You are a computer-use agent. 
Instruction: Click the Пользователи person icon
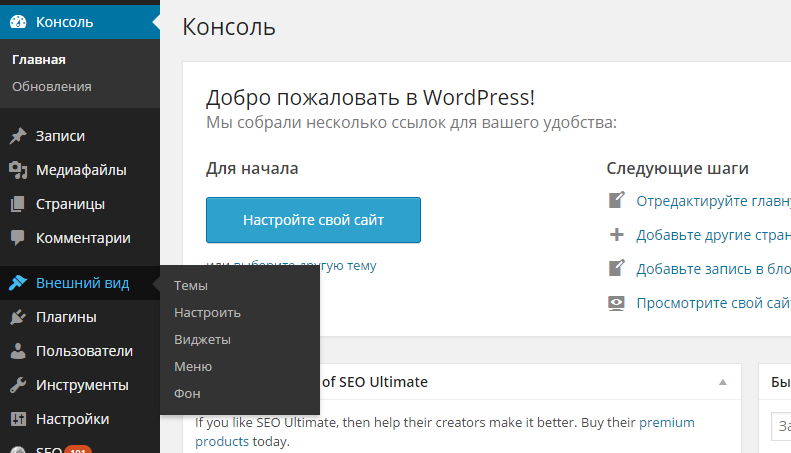[18, 351]
